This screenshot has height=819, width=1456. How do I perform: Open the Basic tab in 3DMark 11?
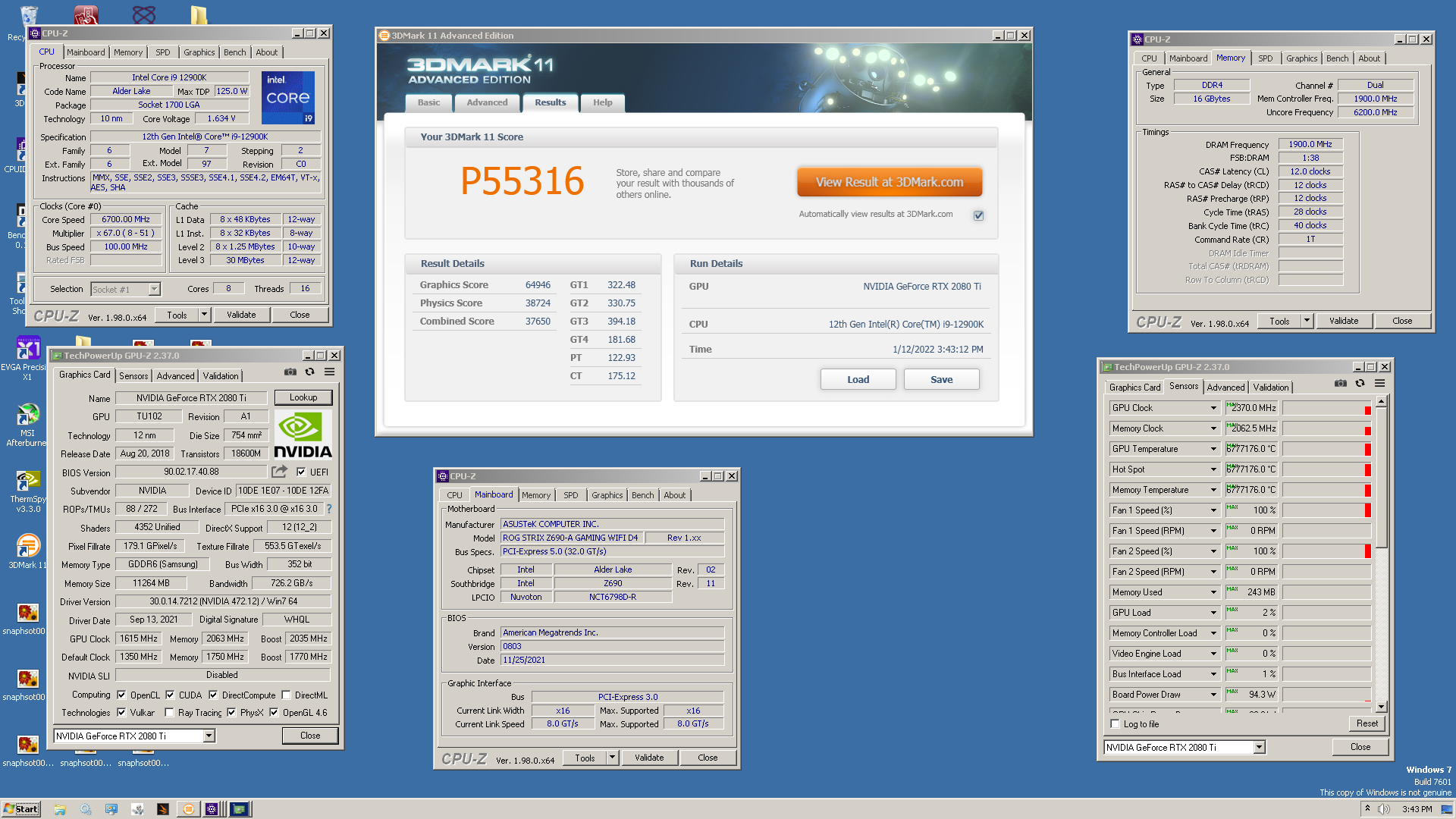point(428,102)
